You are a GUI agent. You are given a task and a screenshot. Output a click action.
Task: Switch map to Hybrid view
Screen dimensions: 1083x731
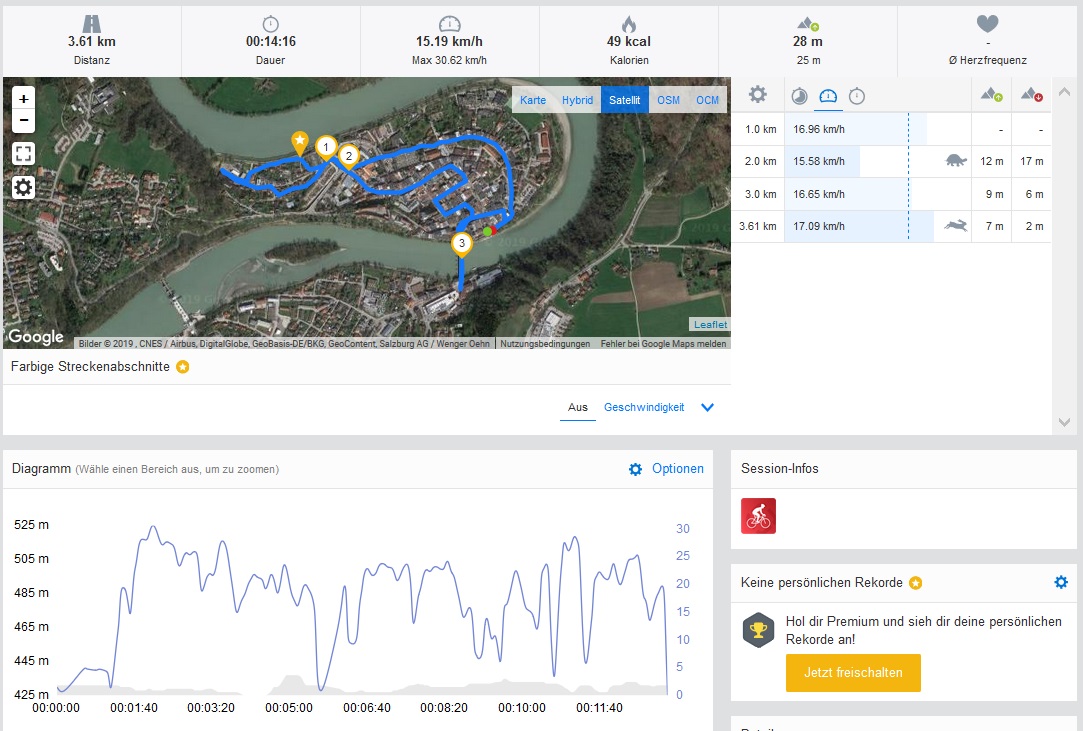tap(577, 100)
